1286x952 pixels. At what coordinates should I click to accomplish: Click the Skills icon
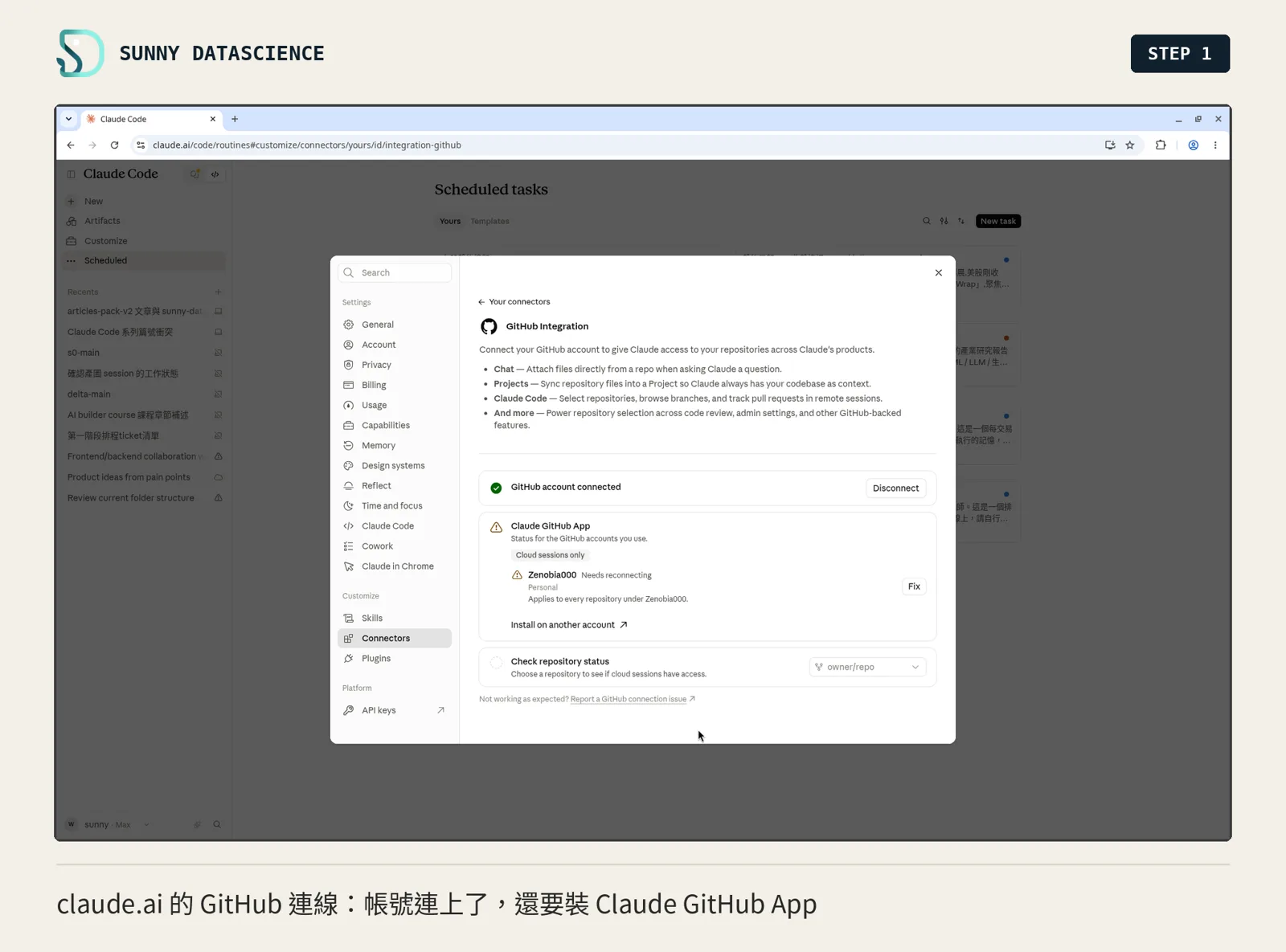tap(349, 618)
